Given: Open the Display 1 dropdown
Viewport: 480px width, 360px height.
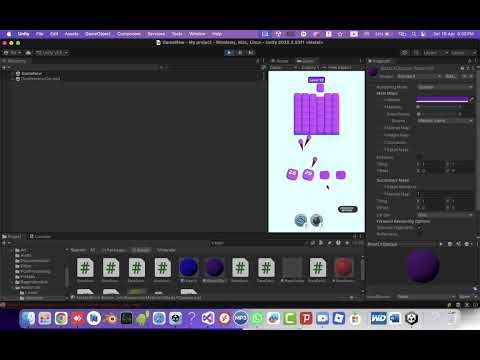Looking at the screenshot, I should [x=310, y=67].
